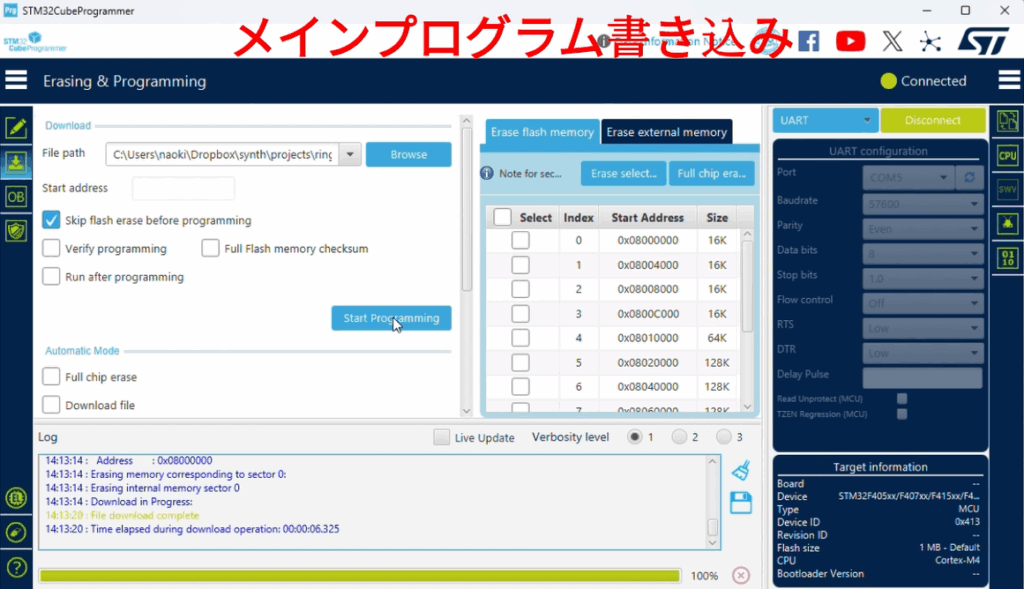Open Option Bytes (OB) panel
Screen dimensions: 1024x589
coord(16,197)
